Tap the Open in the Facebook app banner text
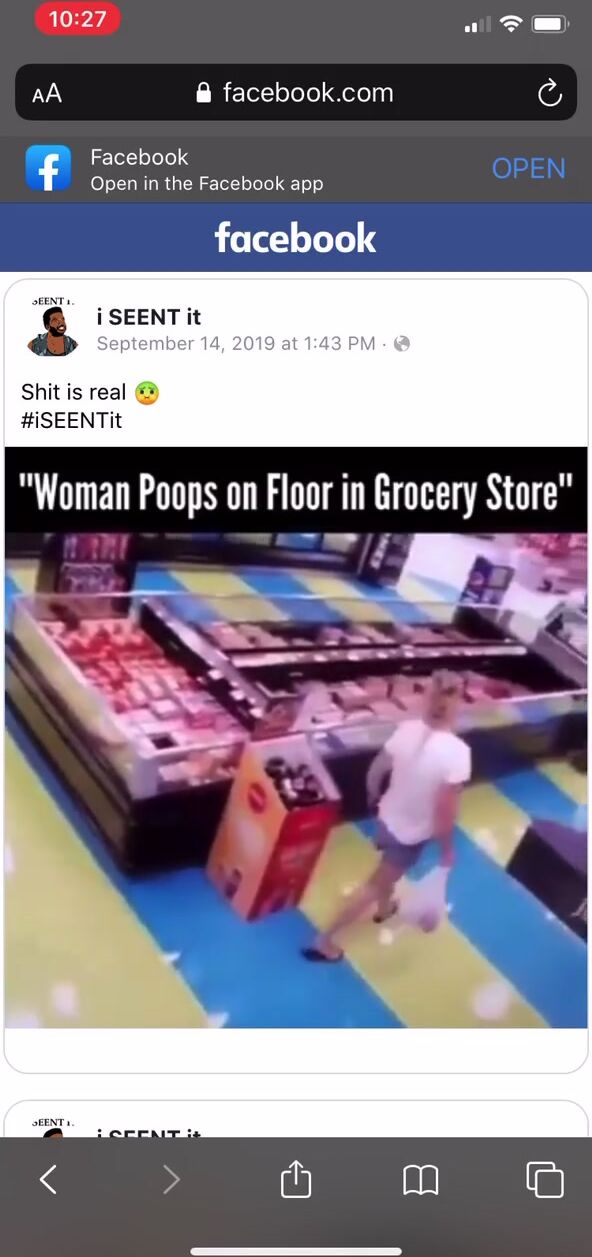Viewport: 592px width, 1257px height. pyautogui.click(x=207, y=184)
